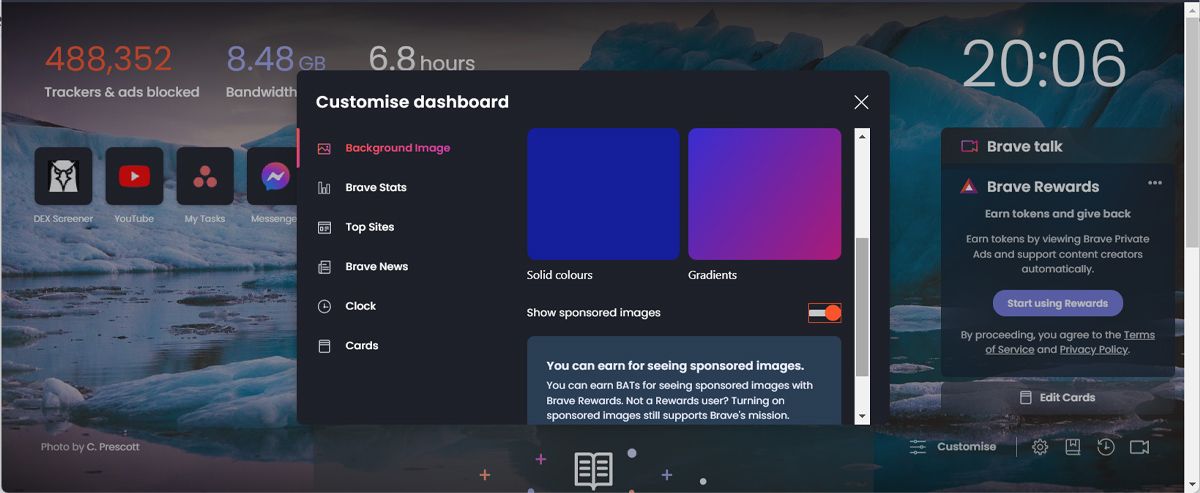1200x493 pixels.
Task: Click the Gradients label
Action: click(712, 275)
